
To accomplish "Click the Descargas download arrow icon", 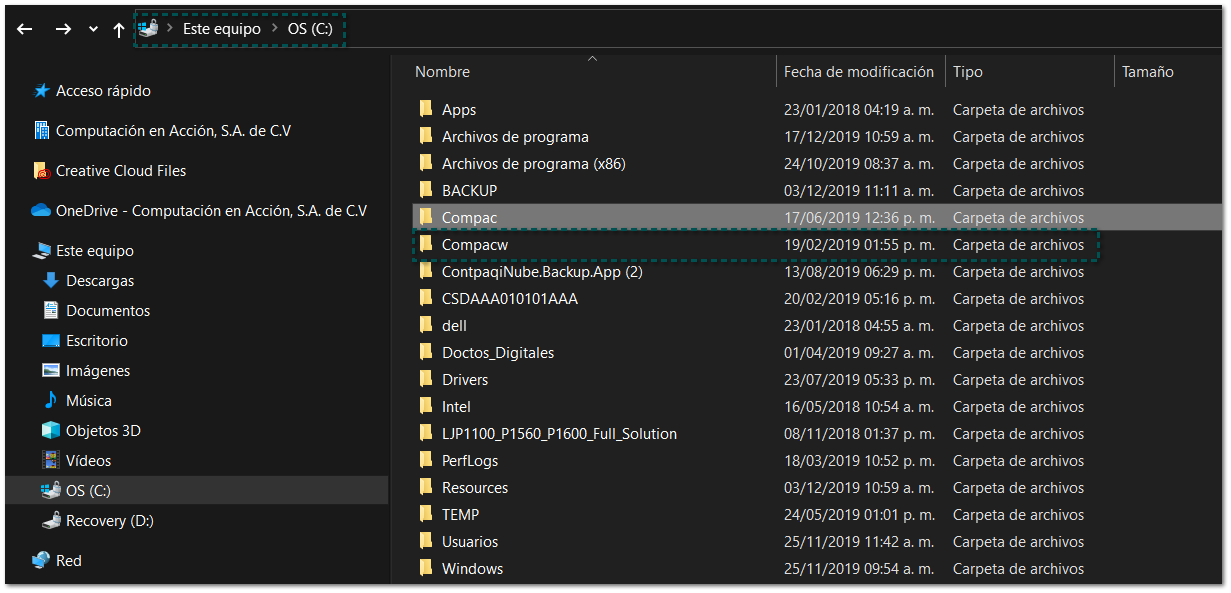I will click(51, 281).
